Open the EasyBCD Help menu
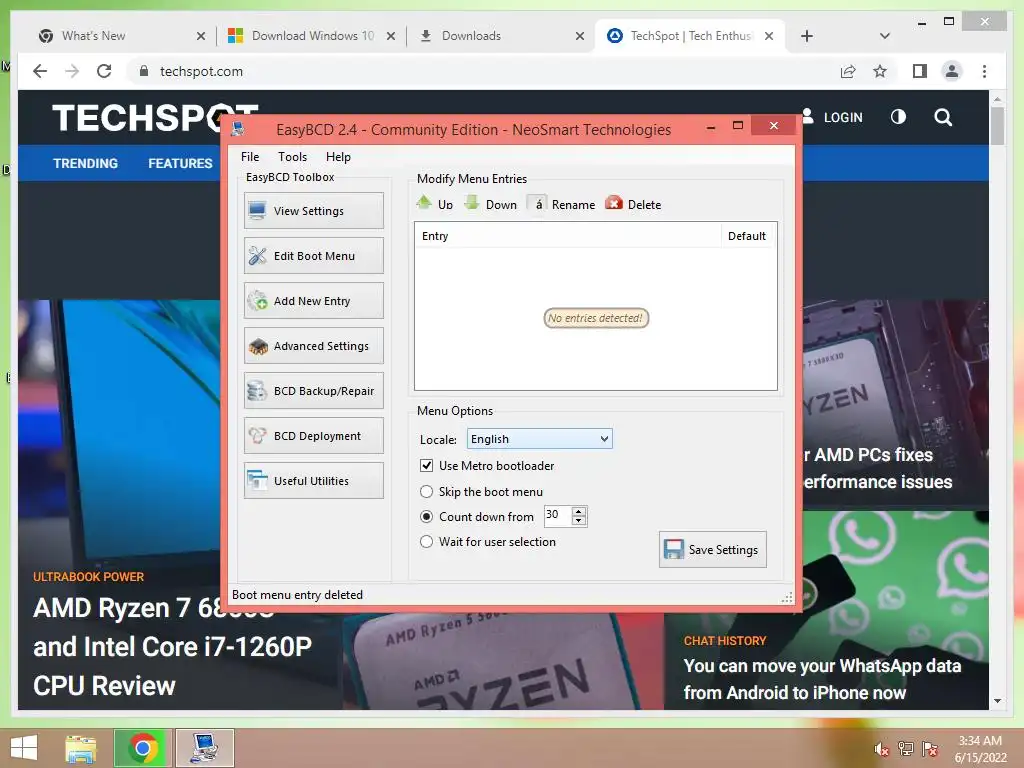Screen dimensions: 1024x768 point(338,157)
